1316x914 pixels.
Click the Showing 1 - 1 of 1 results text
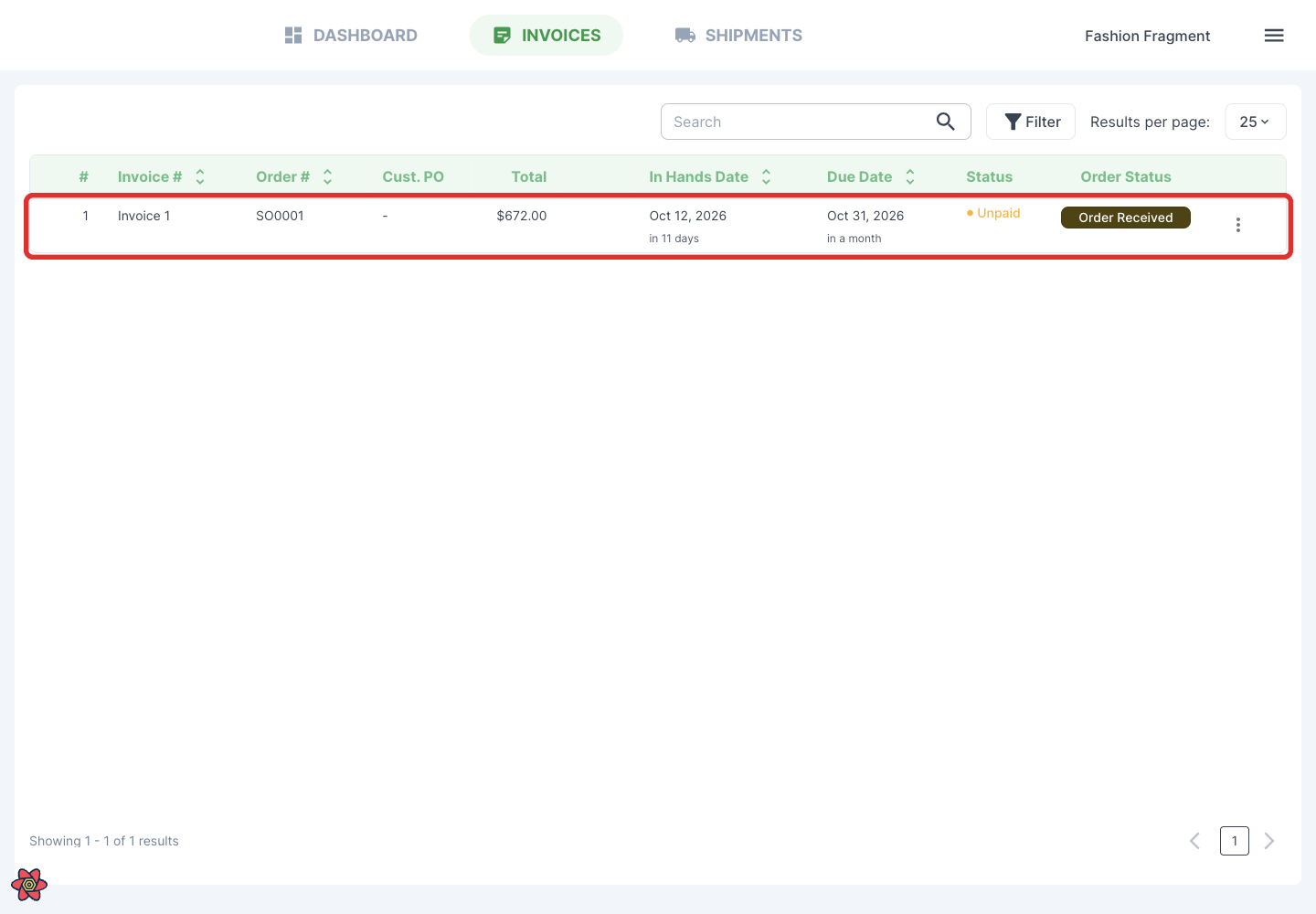click(x=104, y=841)
